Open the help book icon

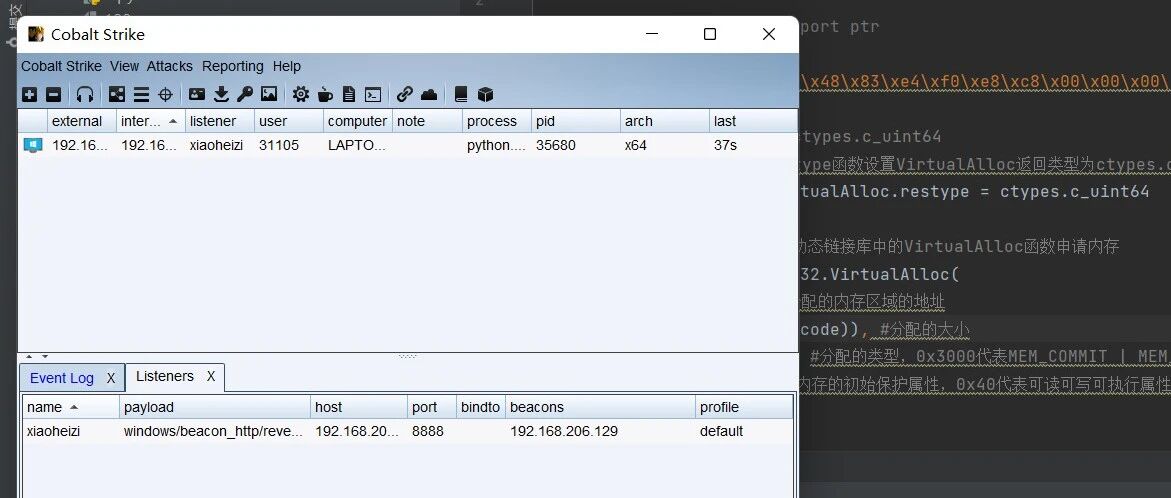(x=461, y=94)
